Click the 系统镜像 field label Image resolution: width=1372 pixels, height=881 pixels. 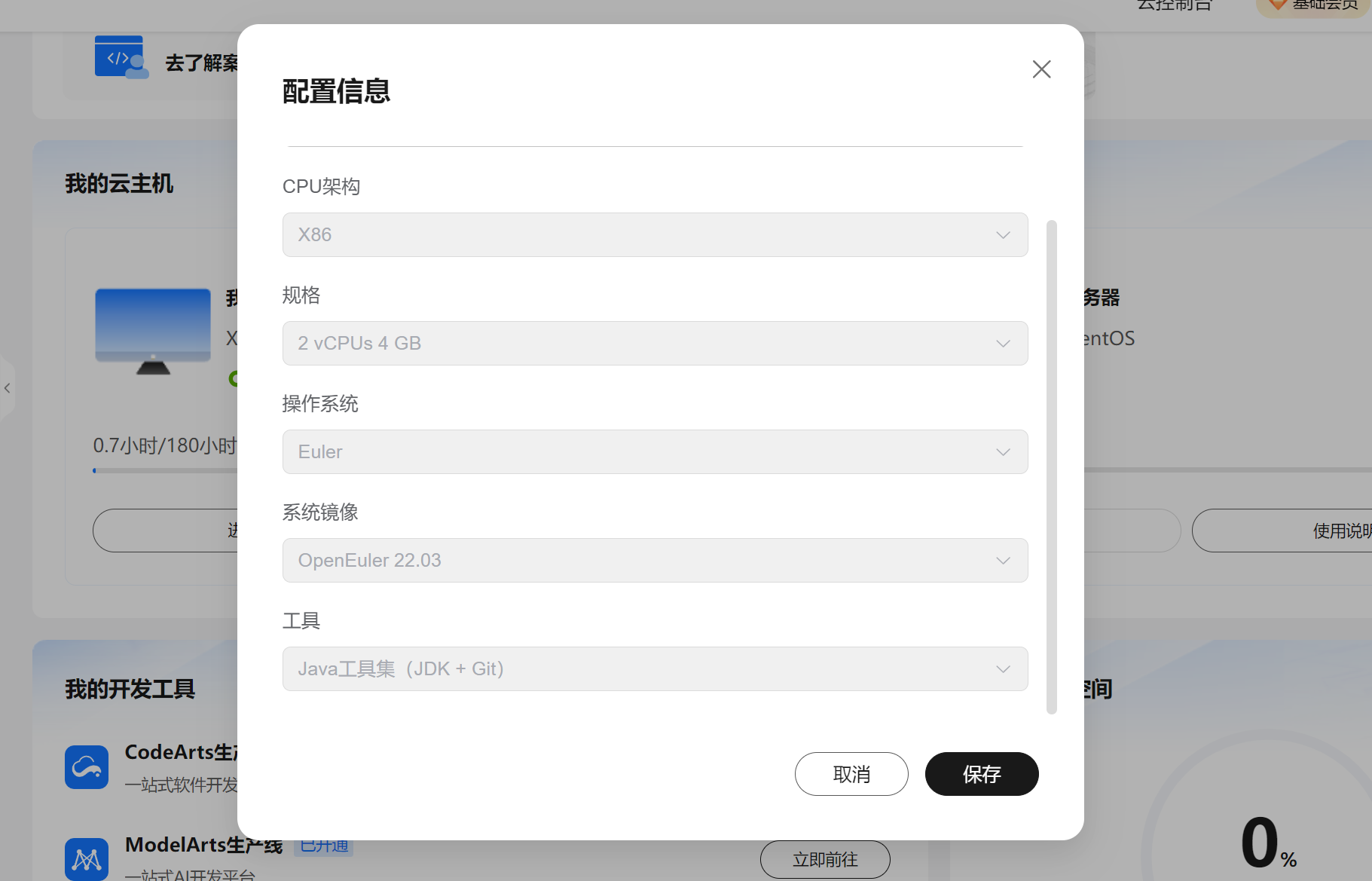click(320, 512)
